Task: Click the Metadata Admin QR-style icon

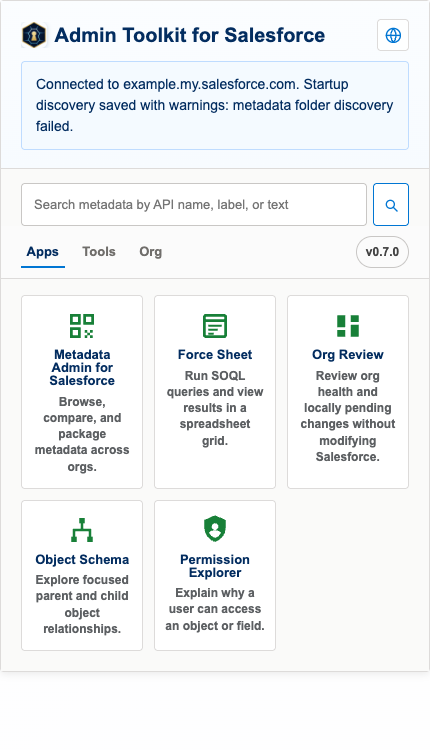Action: point(82,326)
